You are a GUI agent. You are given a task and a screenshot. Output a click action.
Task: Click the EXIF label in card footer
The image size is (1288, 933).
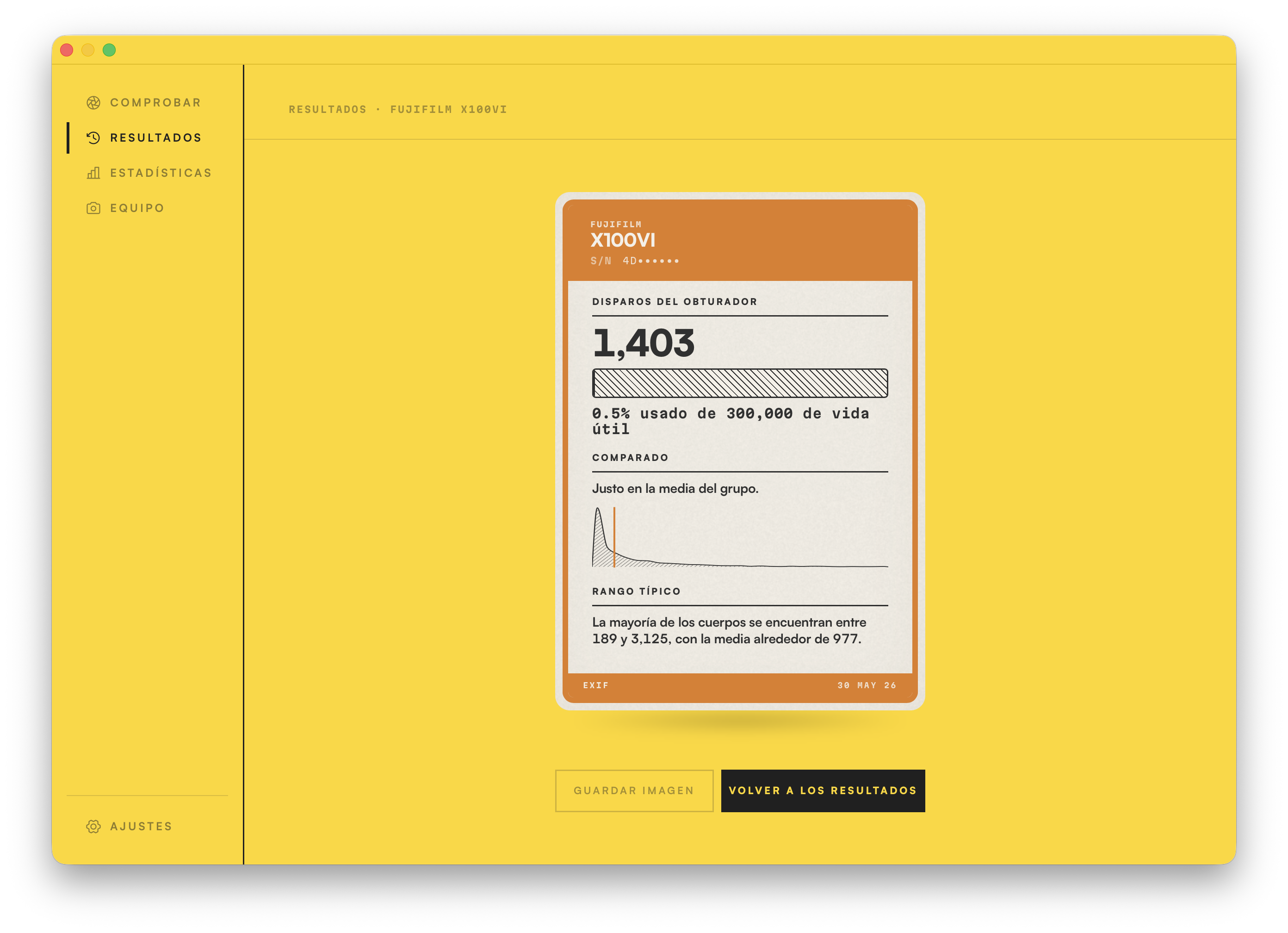point(596,686)
